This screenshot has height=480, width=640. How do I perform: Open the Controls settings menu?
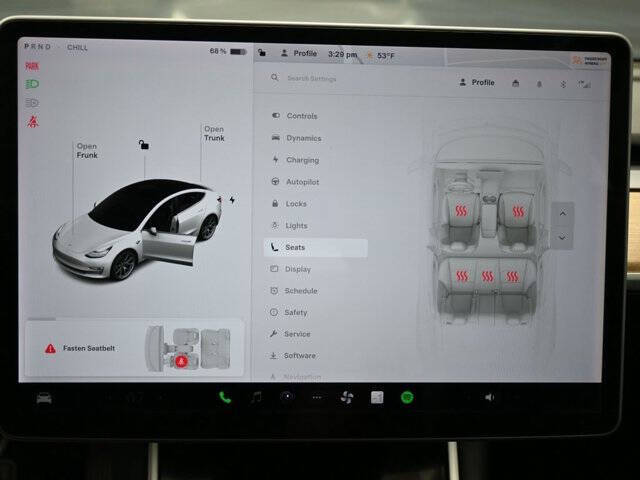click(294, 116)
